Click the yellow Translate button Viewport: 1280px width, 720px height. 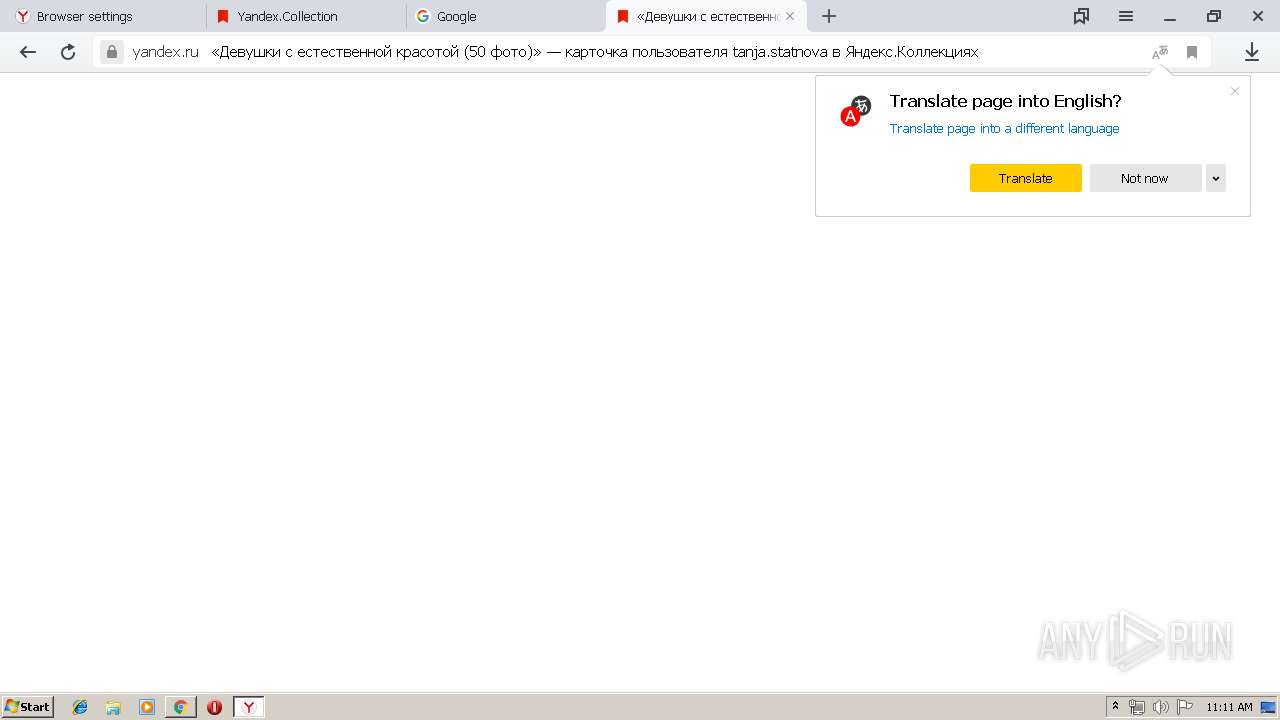[x=1026, y=178]
